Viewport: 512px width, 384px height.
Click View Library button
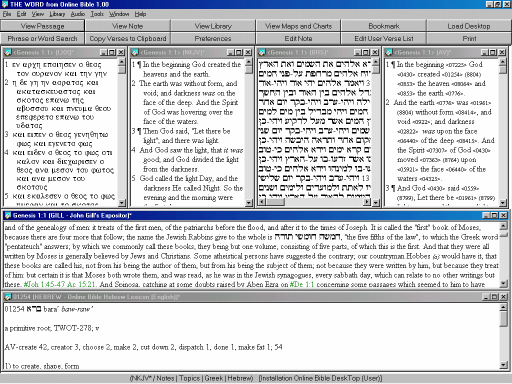(213, 26)
